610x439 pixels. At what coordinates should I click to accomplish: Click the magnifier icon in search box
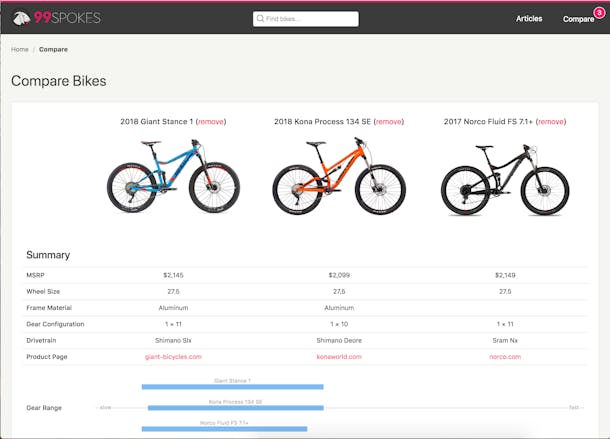(x=260, y=18)
